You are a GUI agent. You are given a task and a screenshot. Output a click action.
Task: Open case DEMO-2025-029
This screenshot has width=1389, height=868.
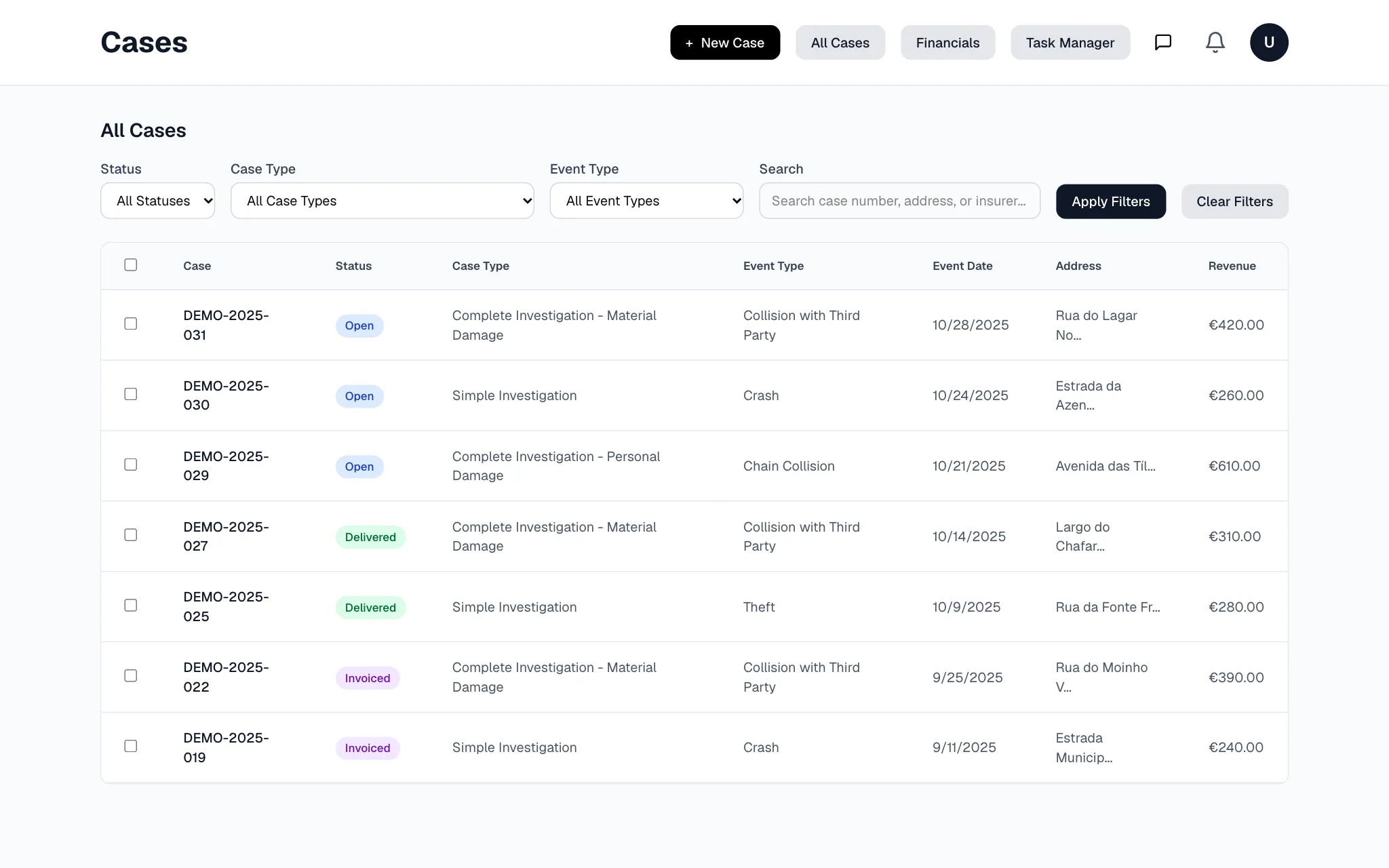226,466
